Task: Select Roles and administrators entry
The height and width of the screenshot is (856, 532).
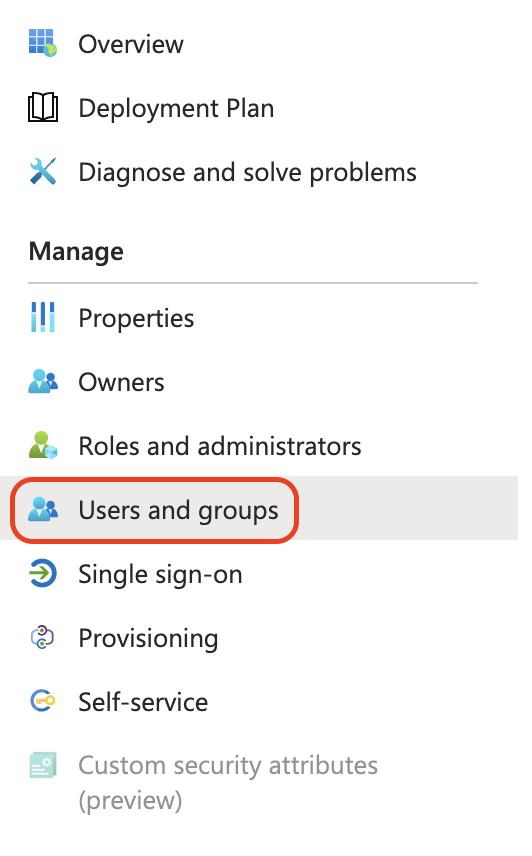Action: coord(220,446)
